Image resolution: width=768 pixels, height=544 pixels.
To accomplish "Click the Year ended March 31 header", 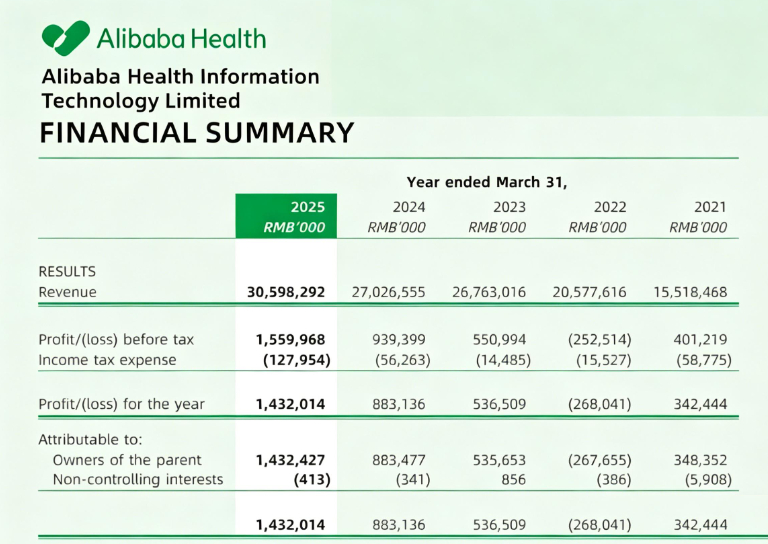I will point(487,182).
